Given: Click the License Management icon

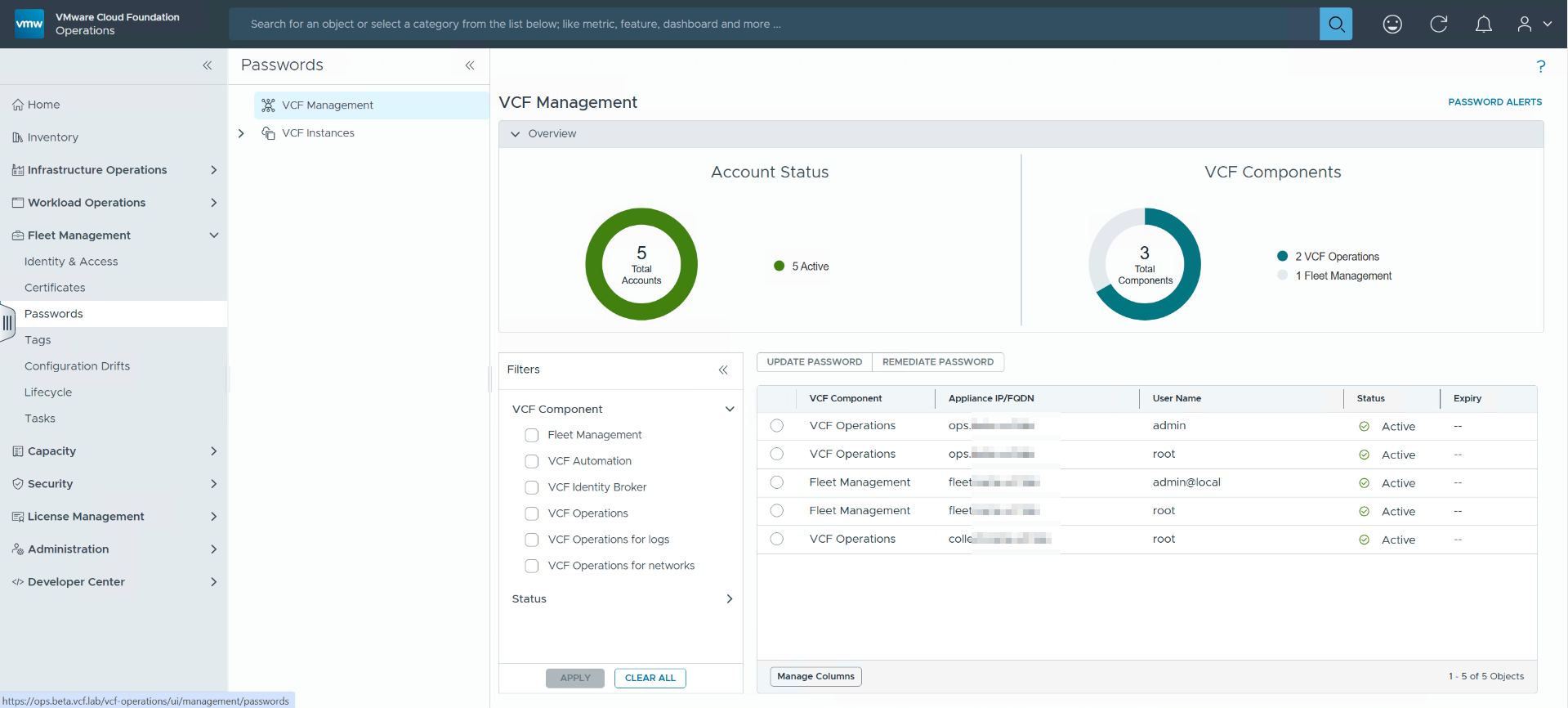Looking at the screenshot, I should click(x=18, y=517).
